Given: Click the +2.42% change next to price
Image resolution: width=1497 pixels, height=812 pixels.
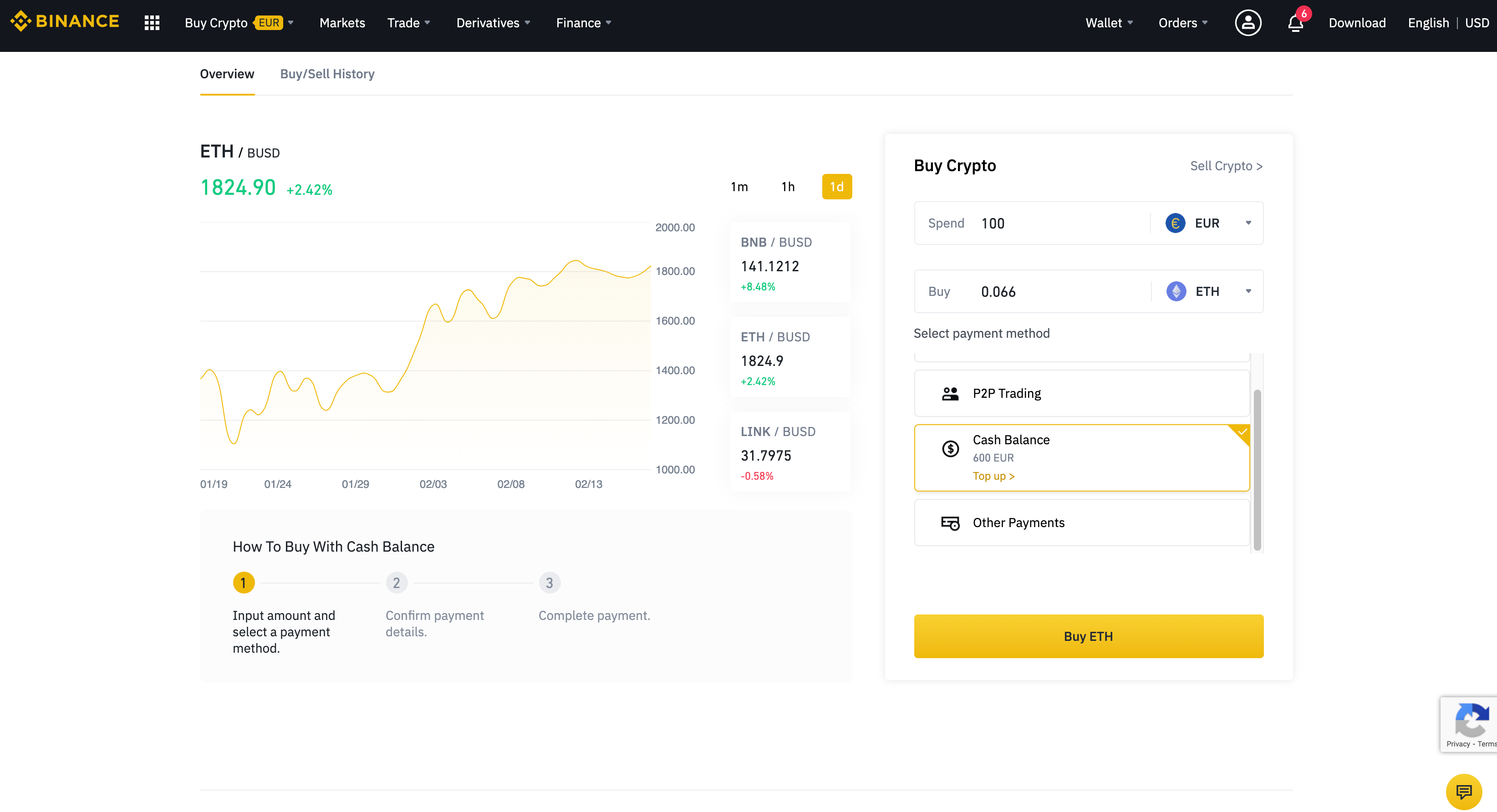Looking at the screenshot, I should tap(309, 190).
